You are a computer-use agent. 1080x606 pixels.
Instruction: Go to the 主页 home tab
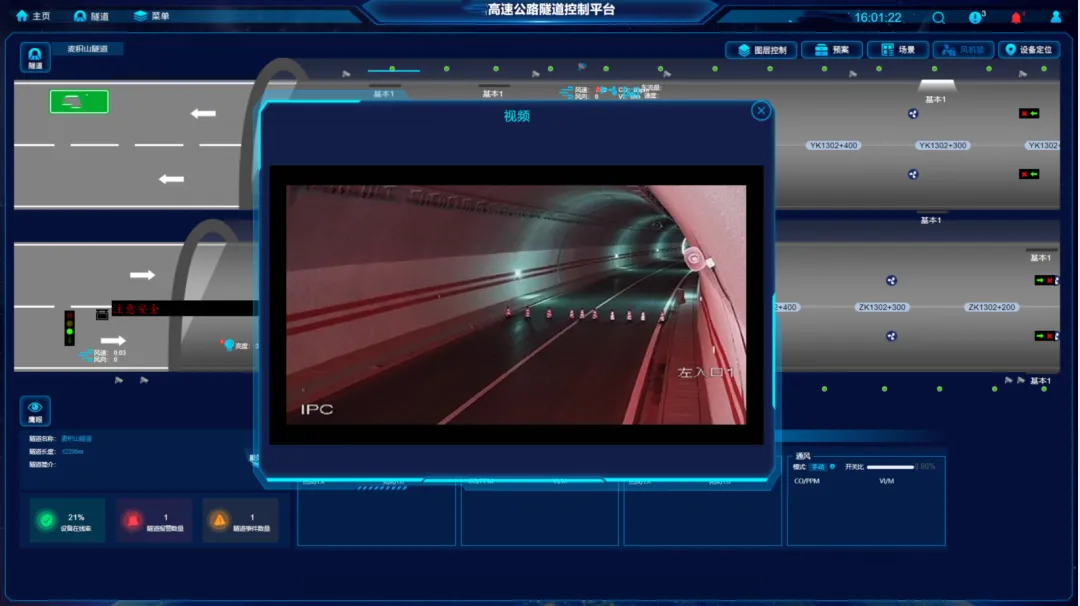click(x=33, y=17)
